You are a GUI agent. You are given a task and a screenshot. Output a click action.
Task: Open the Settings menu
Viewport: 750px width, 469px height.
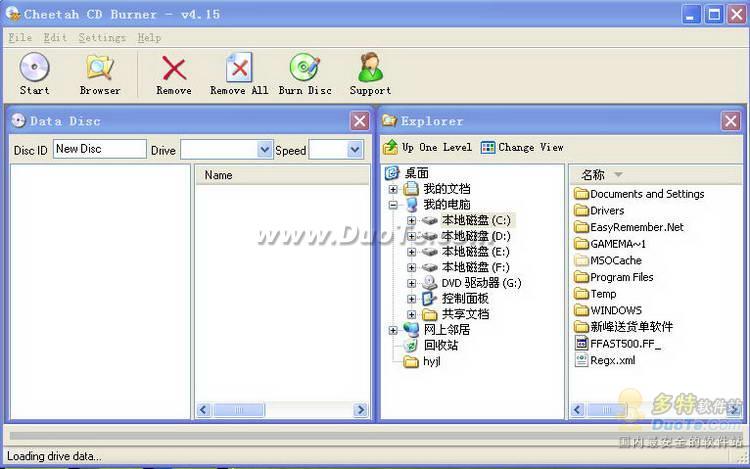point(102,37)
